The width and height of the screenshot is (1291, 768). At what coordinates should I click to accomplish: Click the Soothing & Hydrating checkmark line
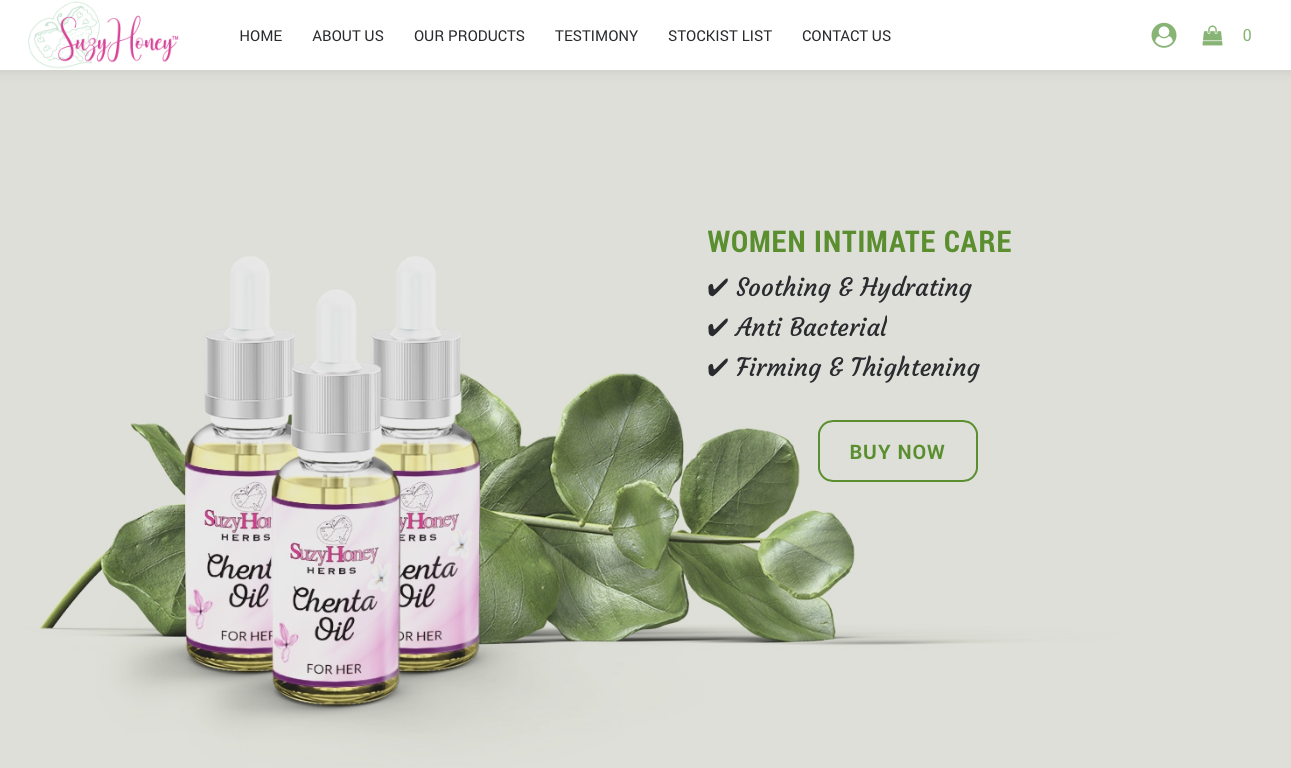point(839,288)
